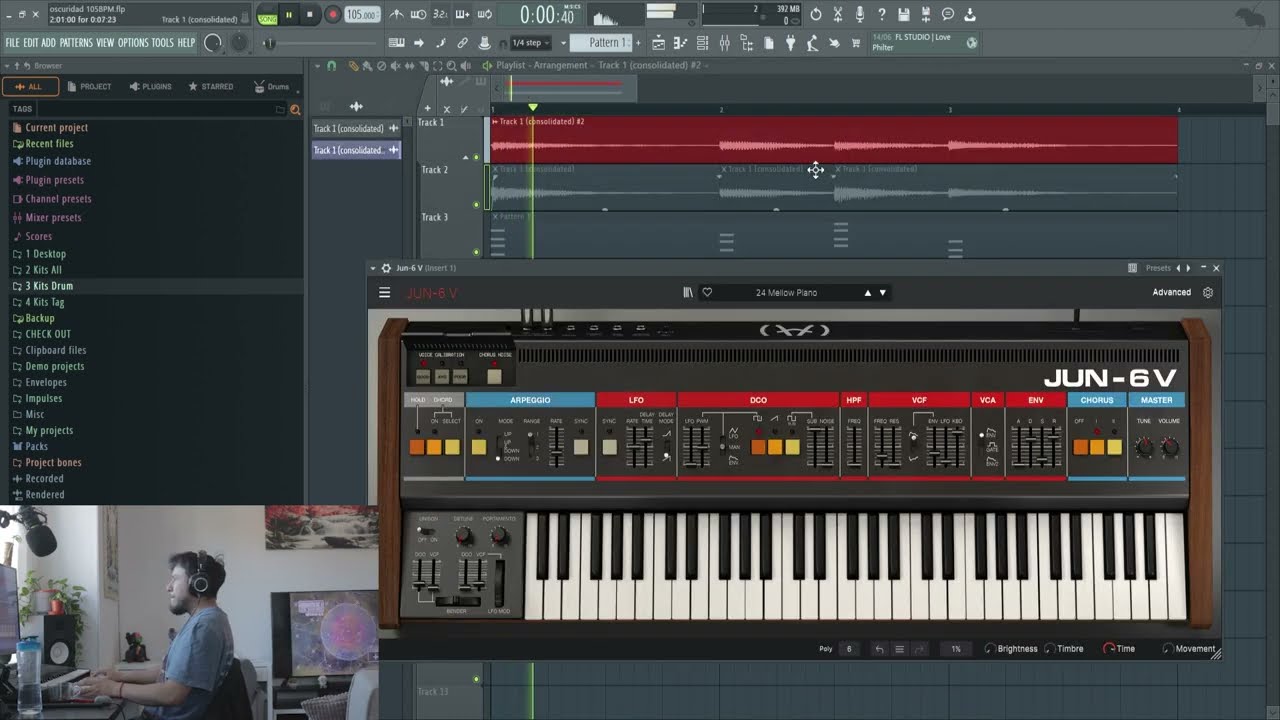Expand the Current project folder
The height and width of the screenshot is (720, 1280).
[50, 128]
